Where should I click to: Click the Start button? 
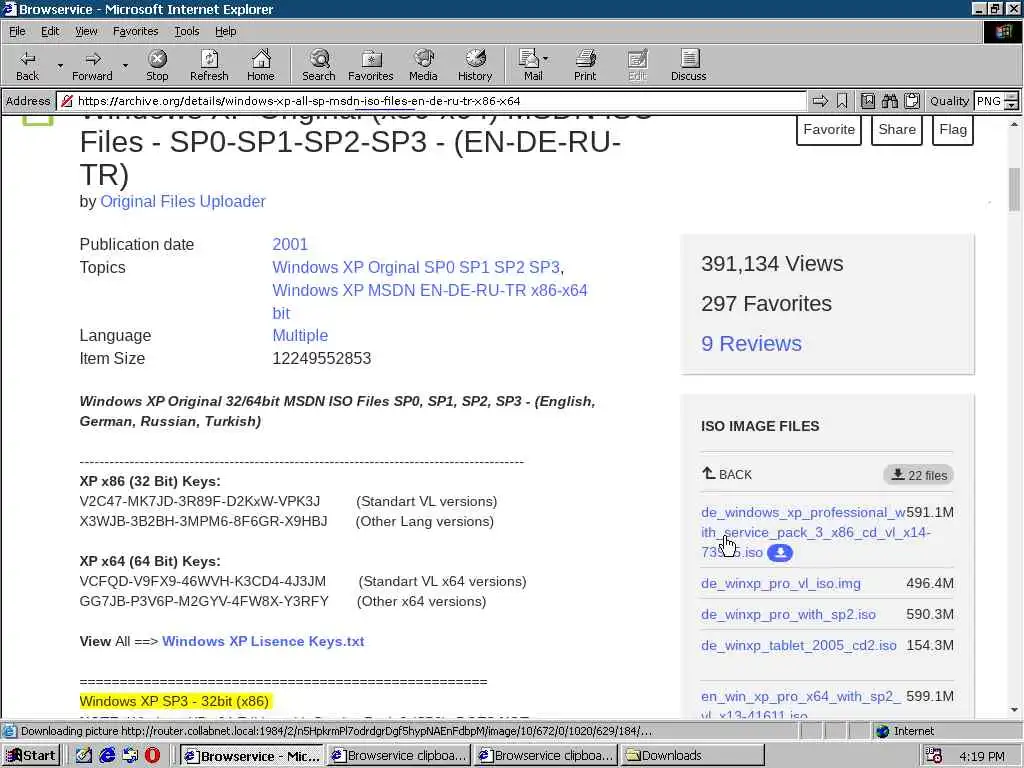[31, 756]
